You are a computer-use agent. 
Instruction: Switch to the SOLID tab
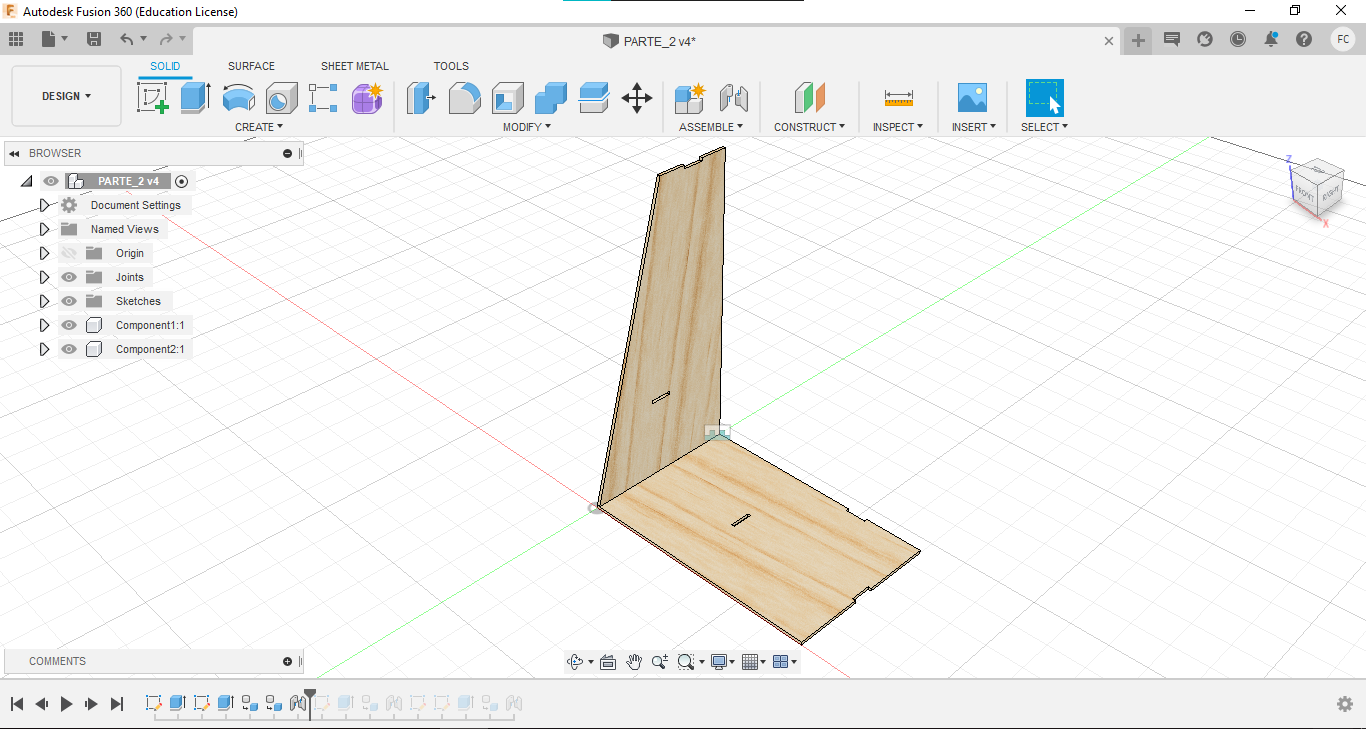(x=165, y=66)
